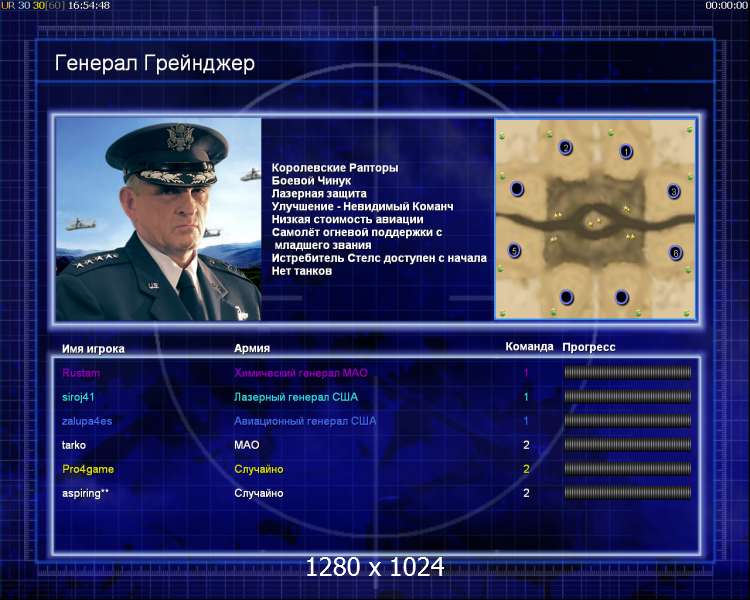This screenshot has width=750, height=600.
Task: Select player name 'Rustam'
Action: click(81, 373)
